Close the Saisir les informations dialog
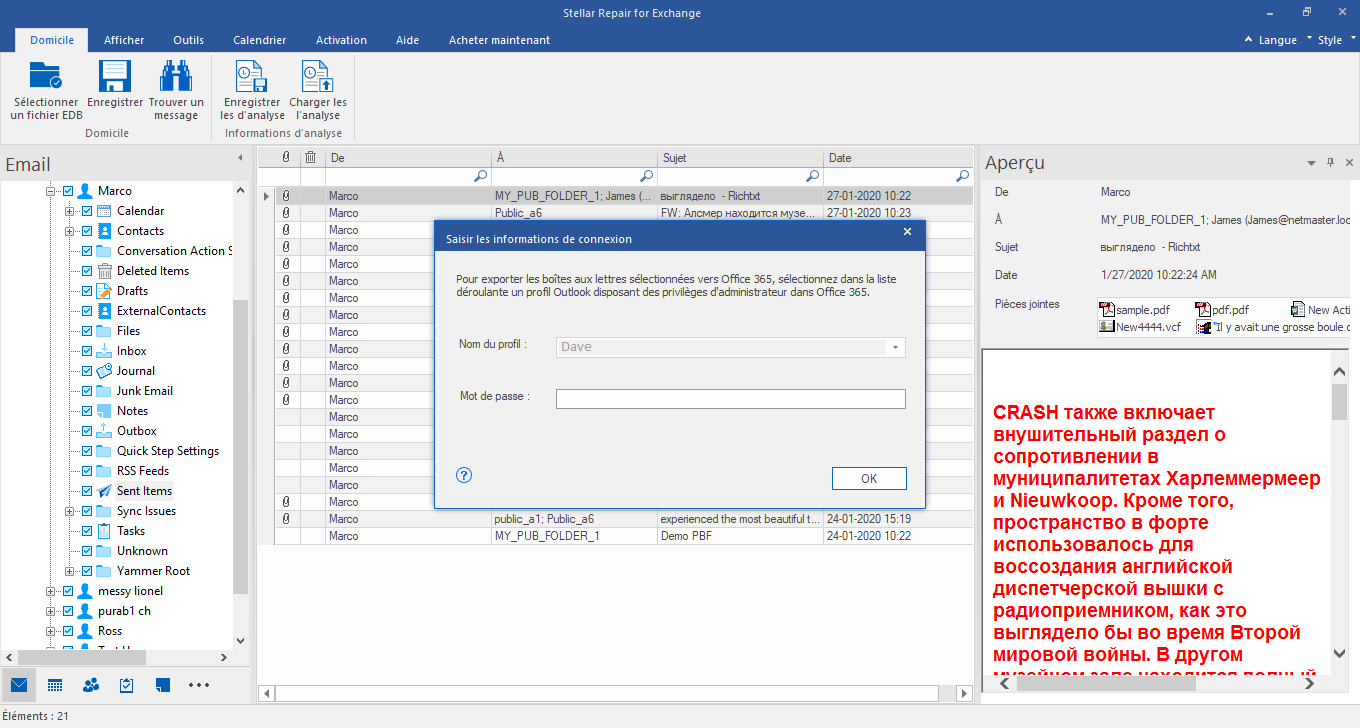This screenshot has width=1360, height=728. 907,232
